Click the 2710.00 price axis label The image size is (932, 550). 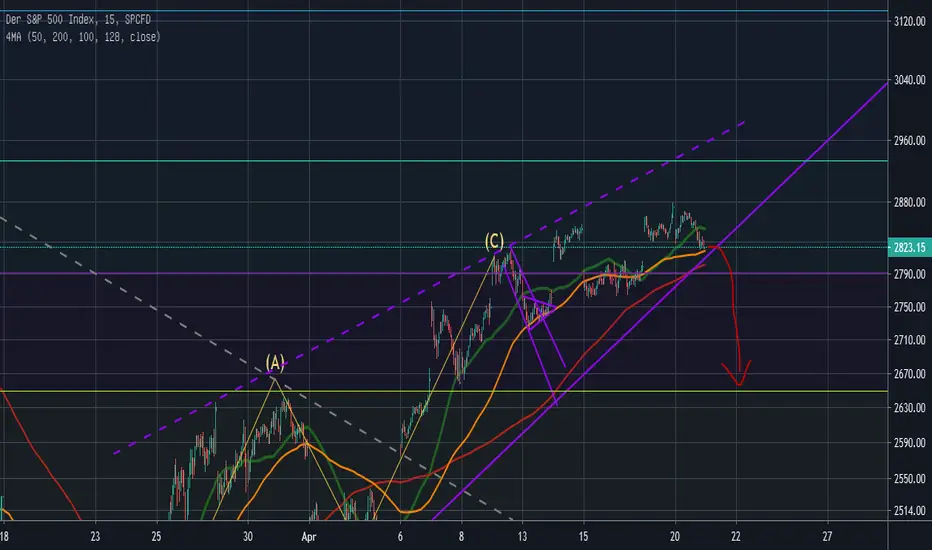point(909,340)
